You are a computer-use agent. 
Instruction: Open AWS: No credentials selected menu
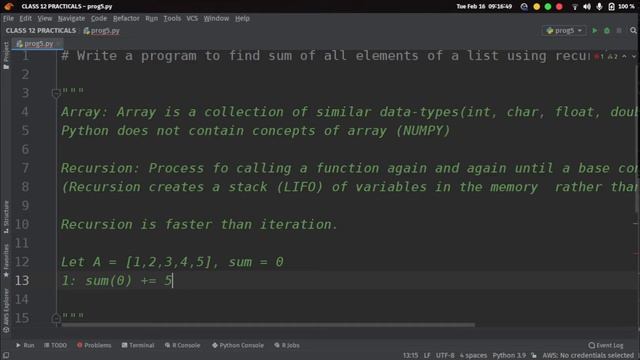click(x=588, y=356)
